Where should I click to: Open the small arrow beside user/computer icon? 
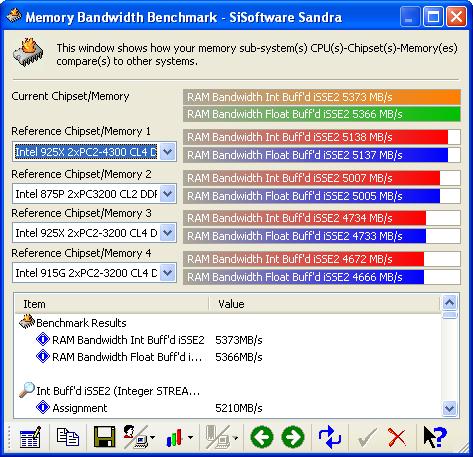pyautogui.click(x=153, y=437)
